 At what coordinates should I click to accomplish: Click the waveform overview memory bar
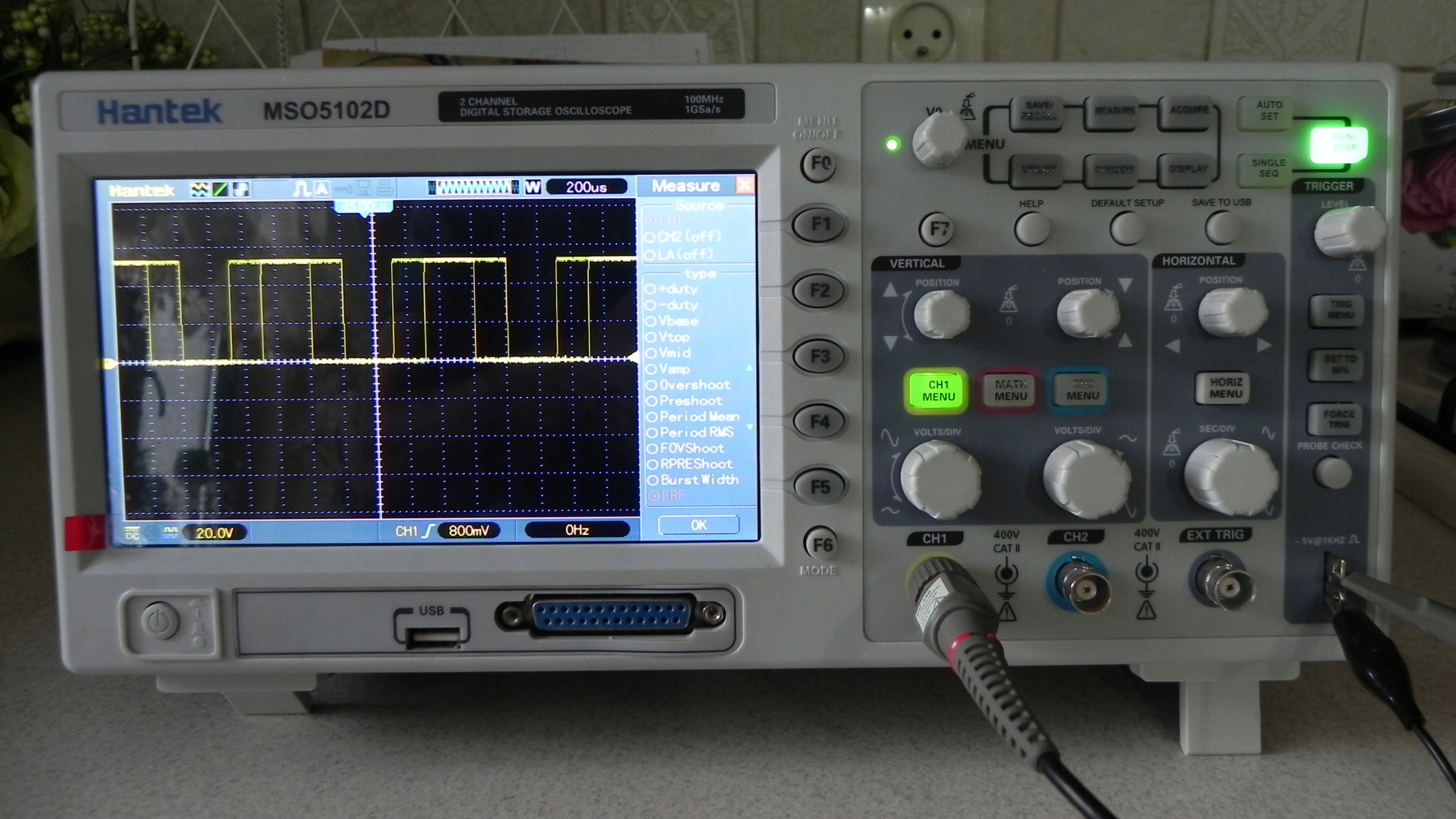coord(473,187)
